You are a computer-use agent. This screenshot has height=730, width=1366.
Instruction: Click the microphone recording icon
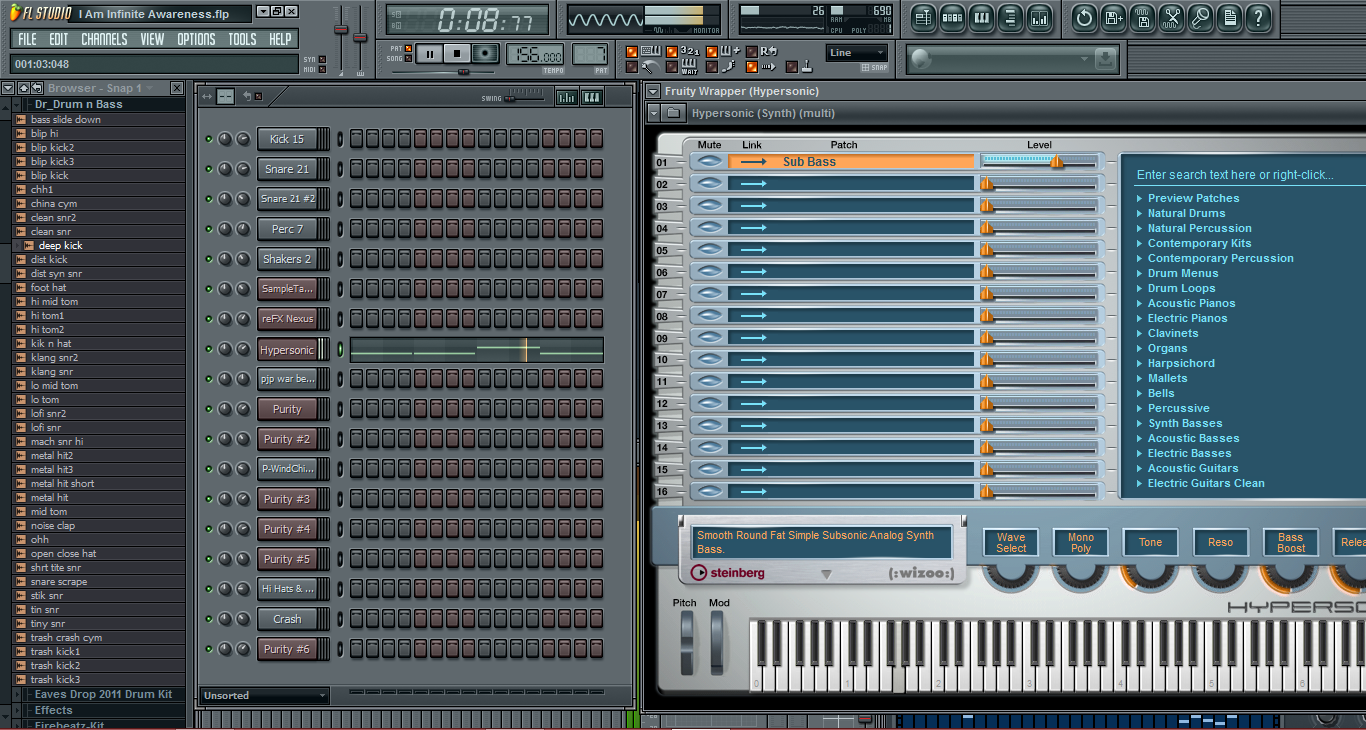click(1201, 17)
